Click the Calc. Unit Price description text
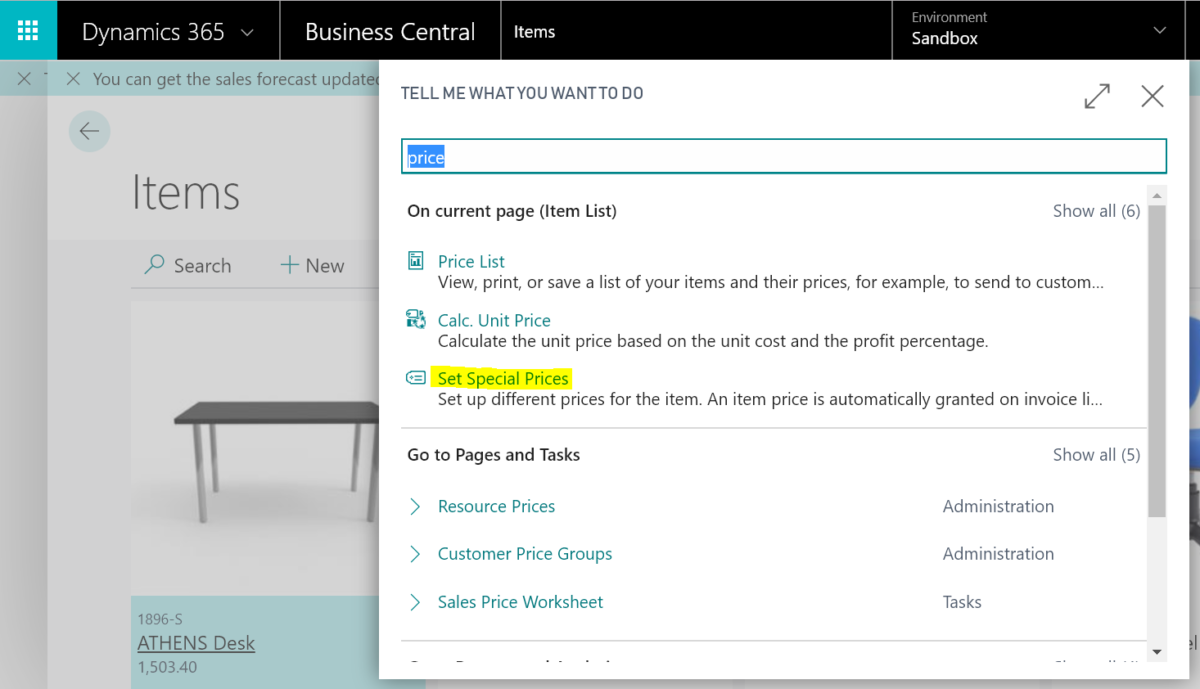 point(713,341)
